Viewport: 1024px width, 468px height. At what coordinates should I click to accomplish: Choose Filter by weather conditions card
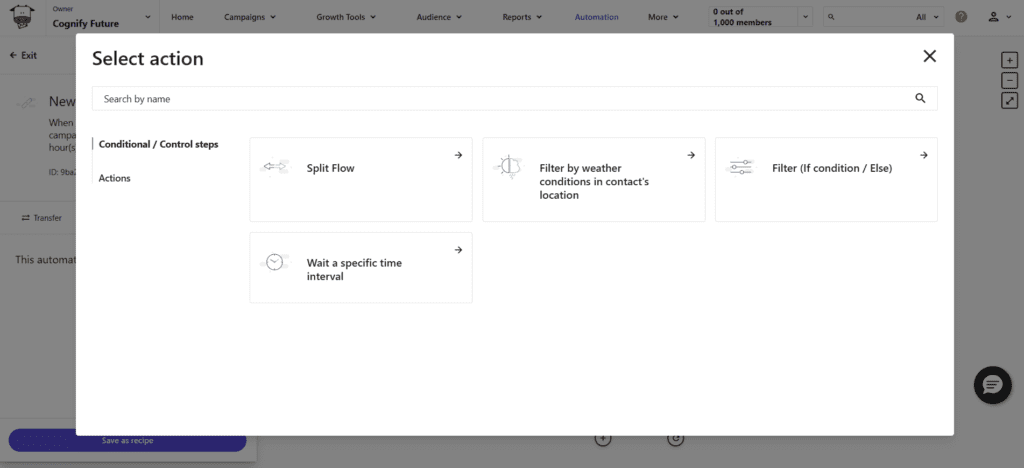tap(594, 179)
